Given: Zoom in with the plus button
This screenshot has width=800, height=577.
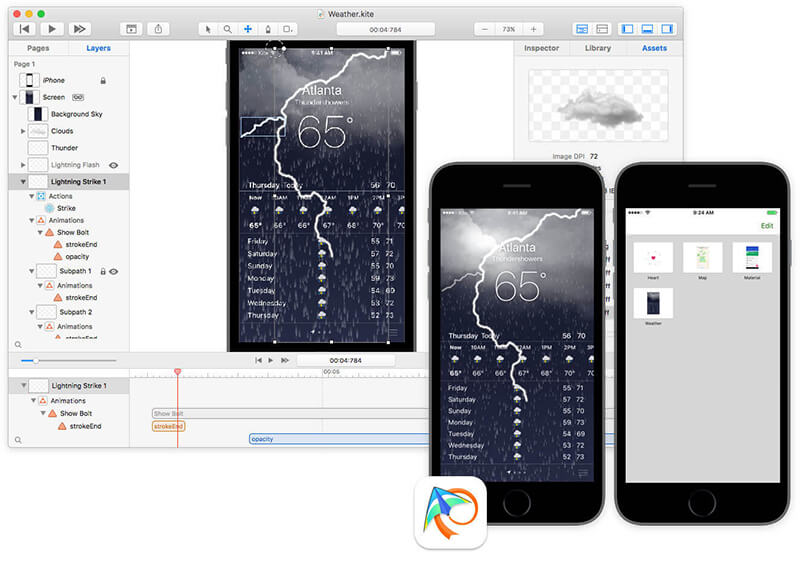Looking at the screenshot, I should 533,30.
